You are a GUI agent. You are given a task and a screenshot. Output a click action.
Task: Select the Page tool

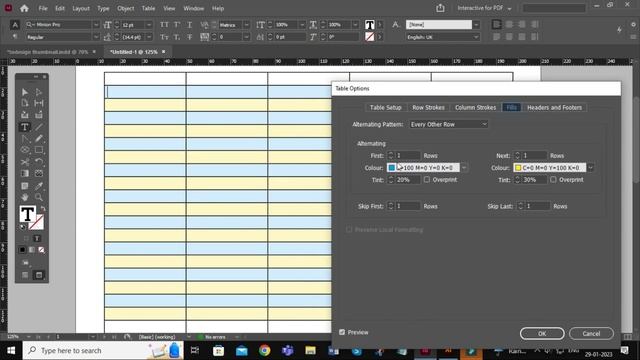coord(25,103)
